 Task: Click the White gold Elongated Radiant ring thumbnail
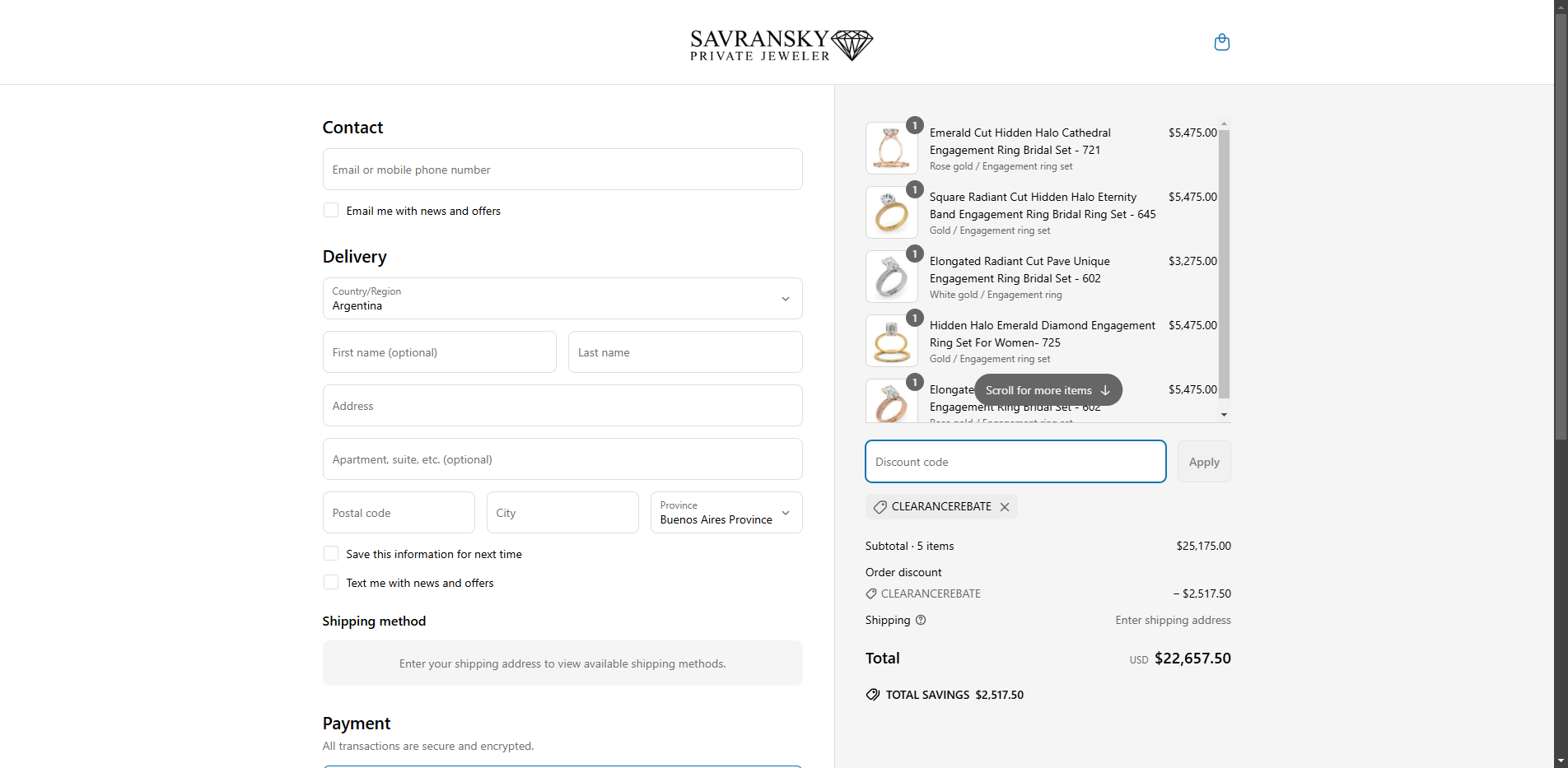(892, 277)
